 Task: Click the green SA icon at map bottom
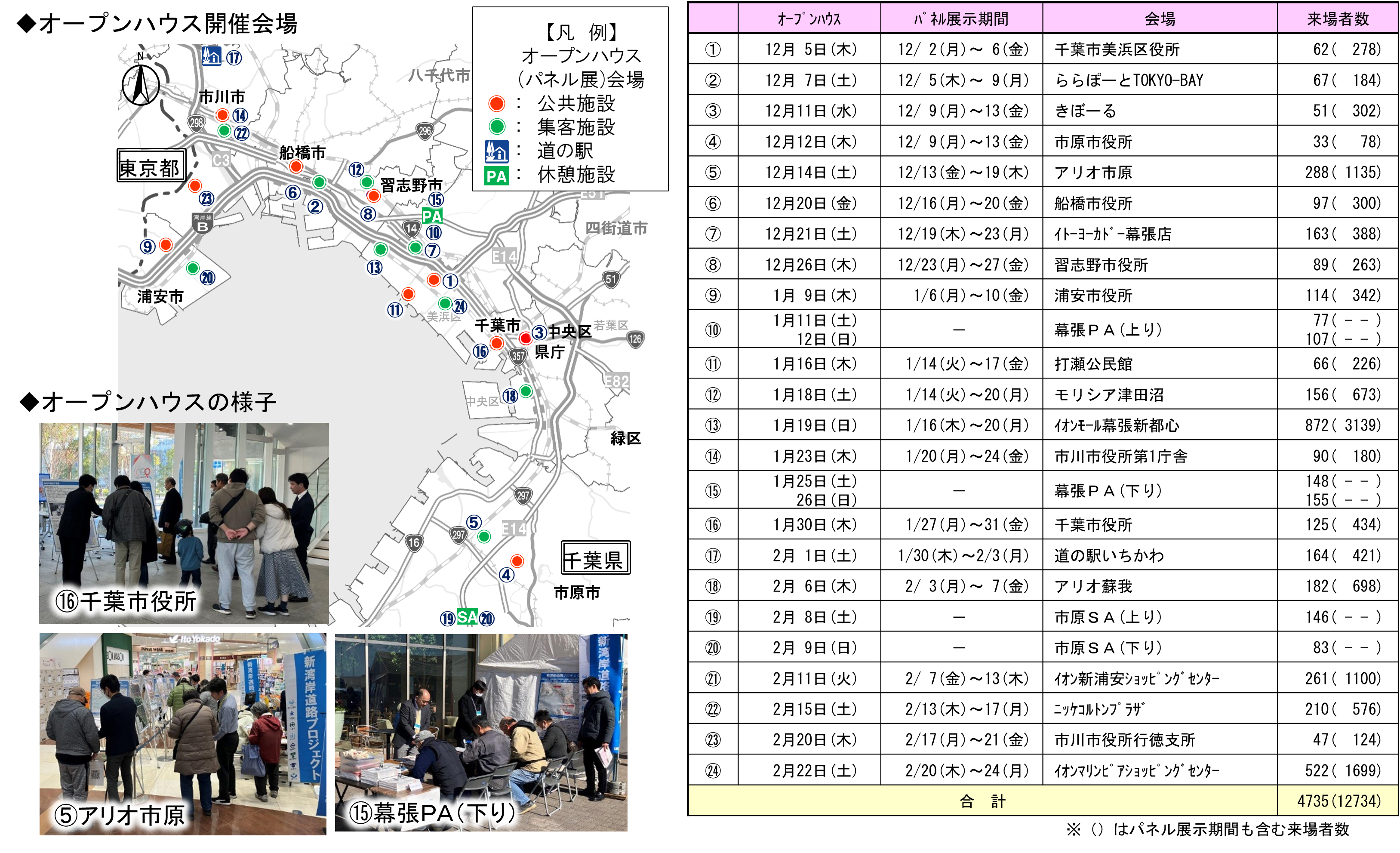(x=467, y=617)
